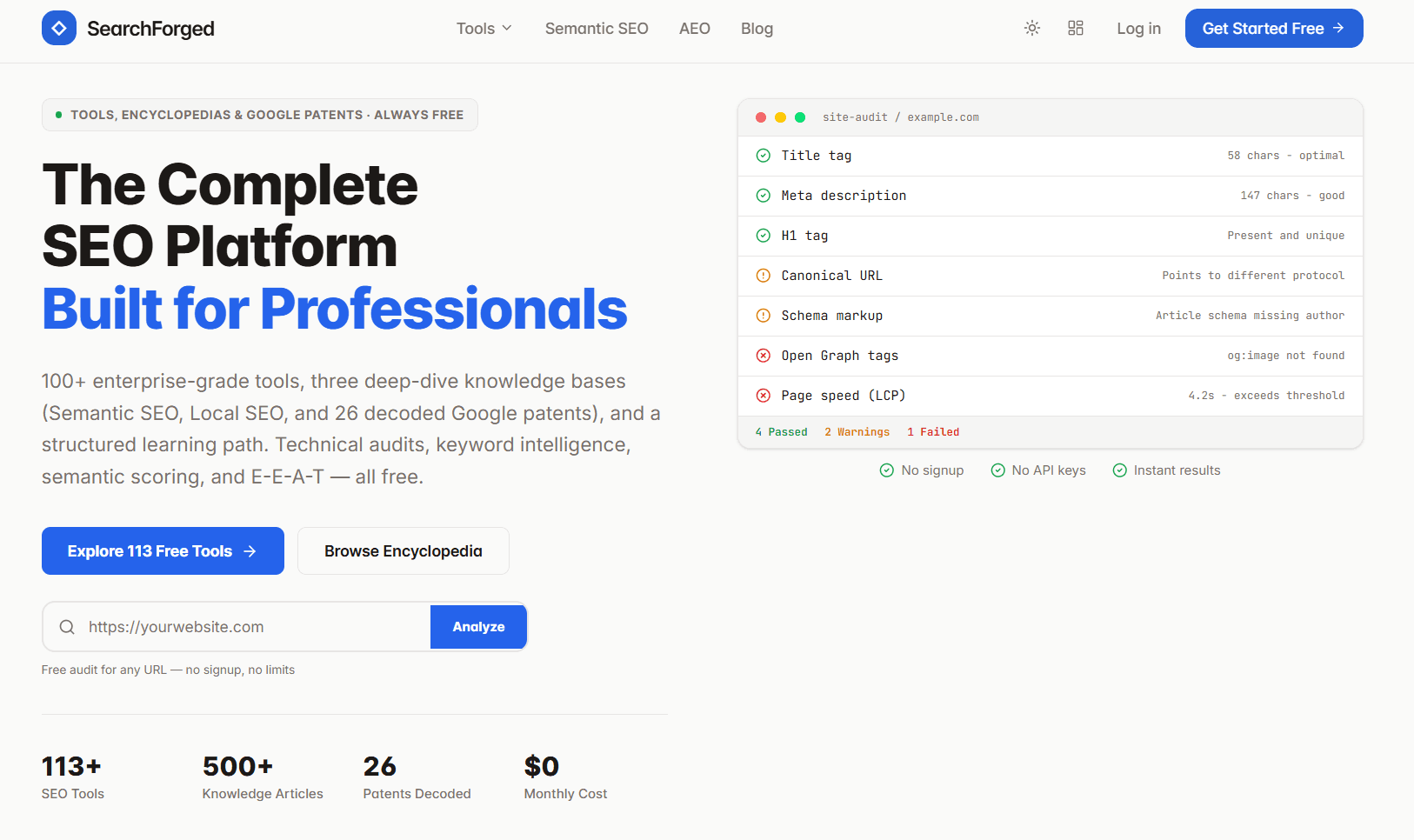Open the apps grid icon in the navbar
The width and height of the screenshot is (1414, 840).
pyautogui.click(x=1076, y=28)
